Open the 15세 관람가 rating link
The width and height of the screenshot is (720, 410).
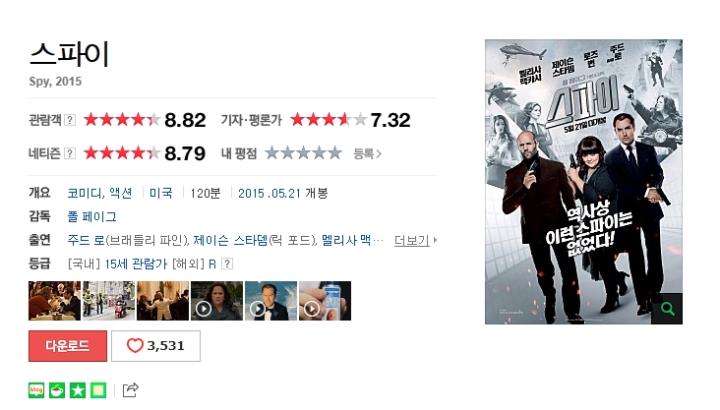[x=135, y=264]
